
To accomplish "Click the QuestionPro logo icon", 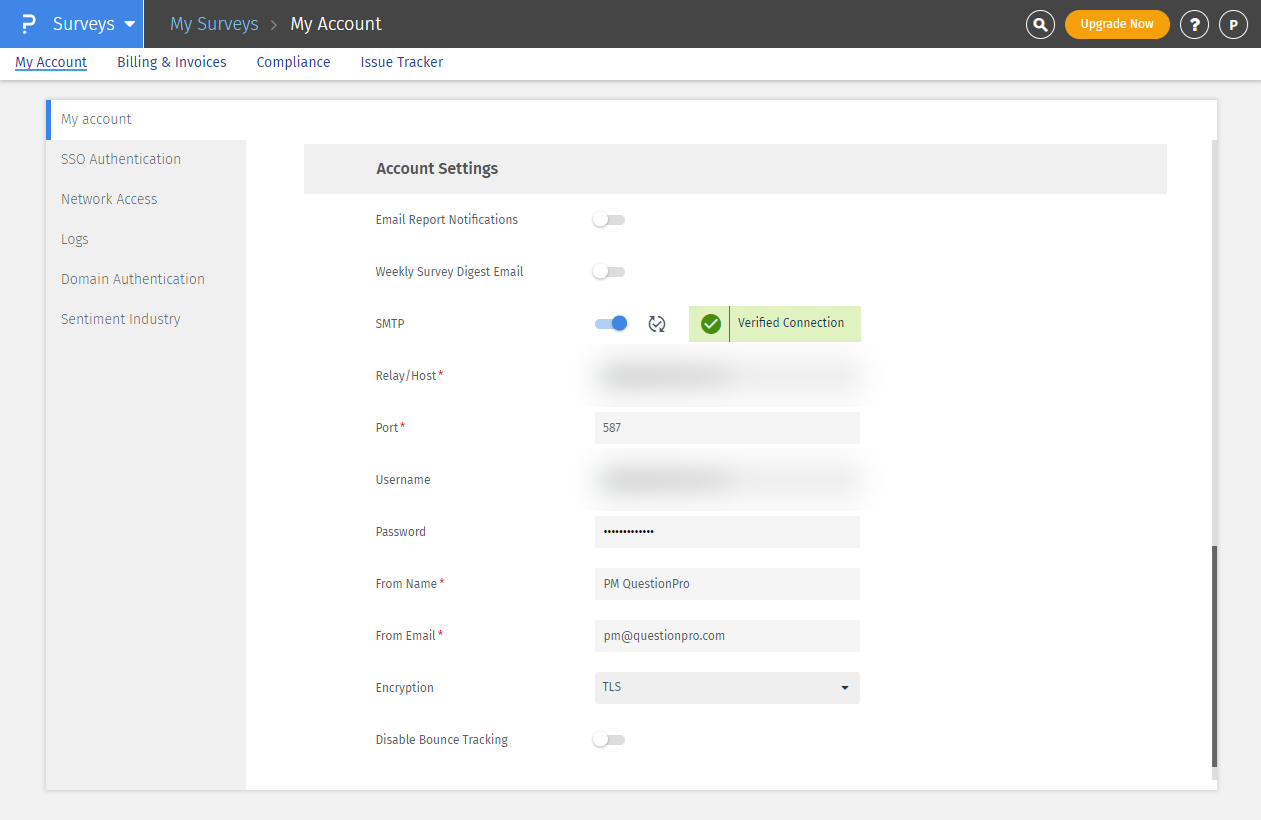I will coord(29,24).
